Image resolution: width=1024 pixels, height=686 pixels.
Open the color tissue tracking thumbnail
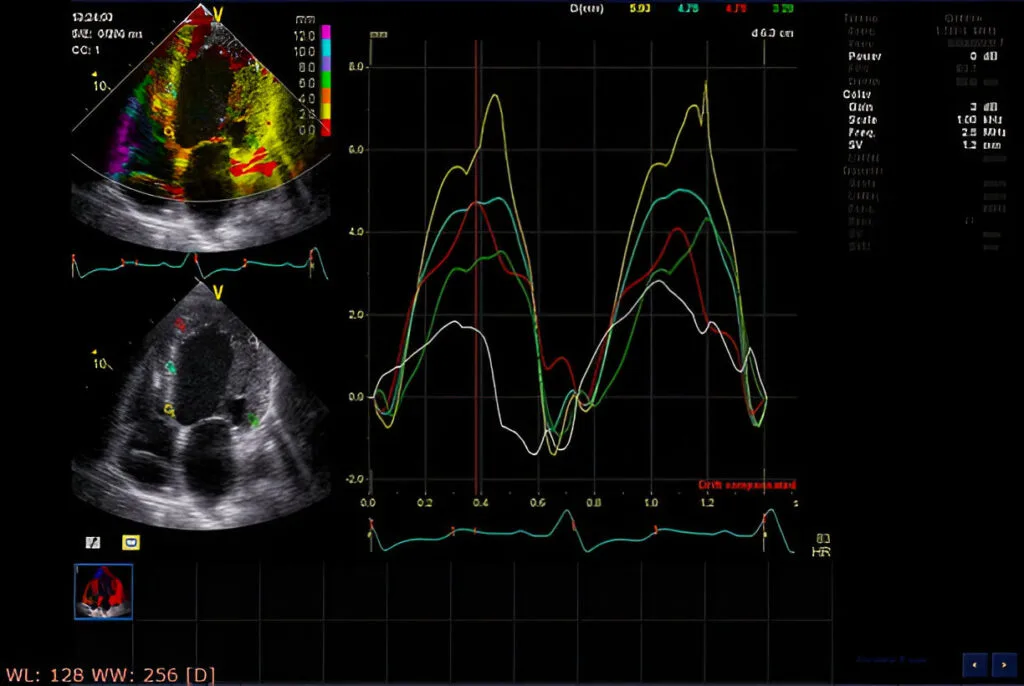click(104, 591)
